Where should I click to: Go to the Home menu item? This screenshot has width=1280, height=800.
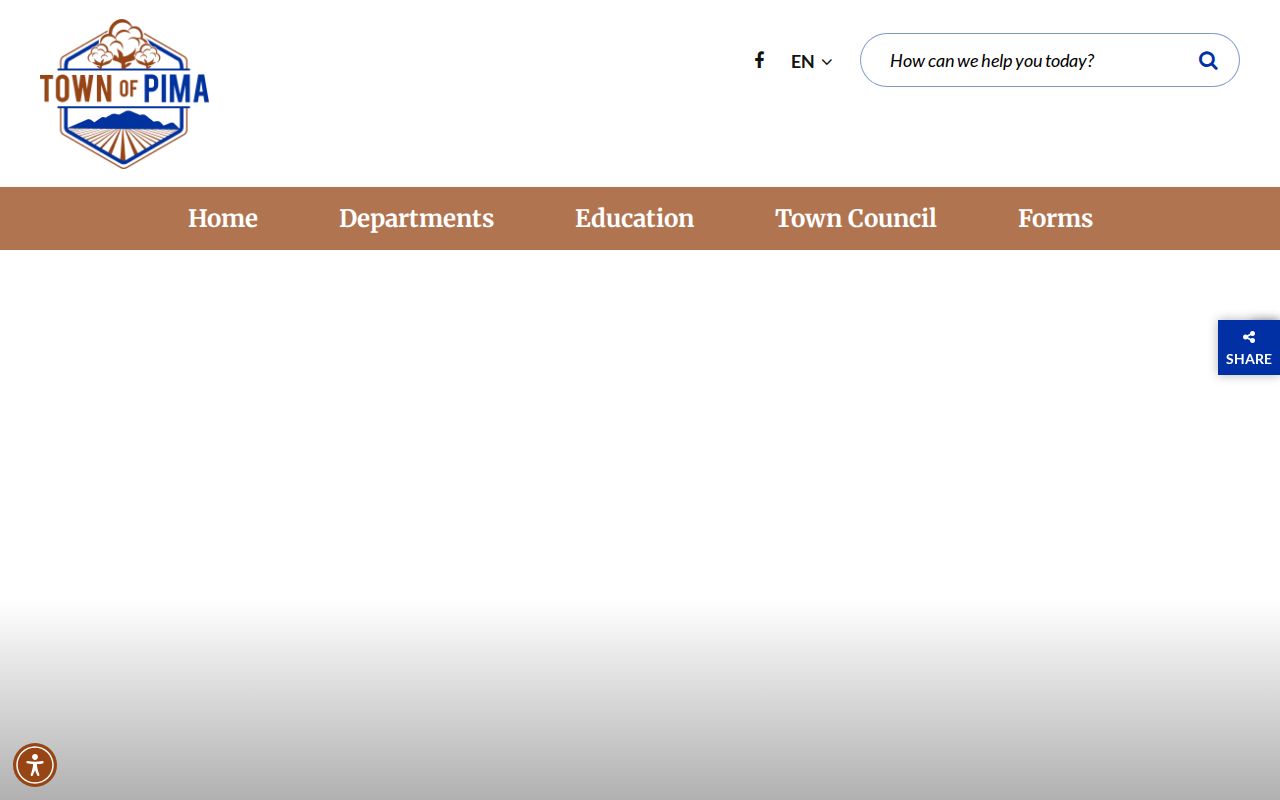223,218
